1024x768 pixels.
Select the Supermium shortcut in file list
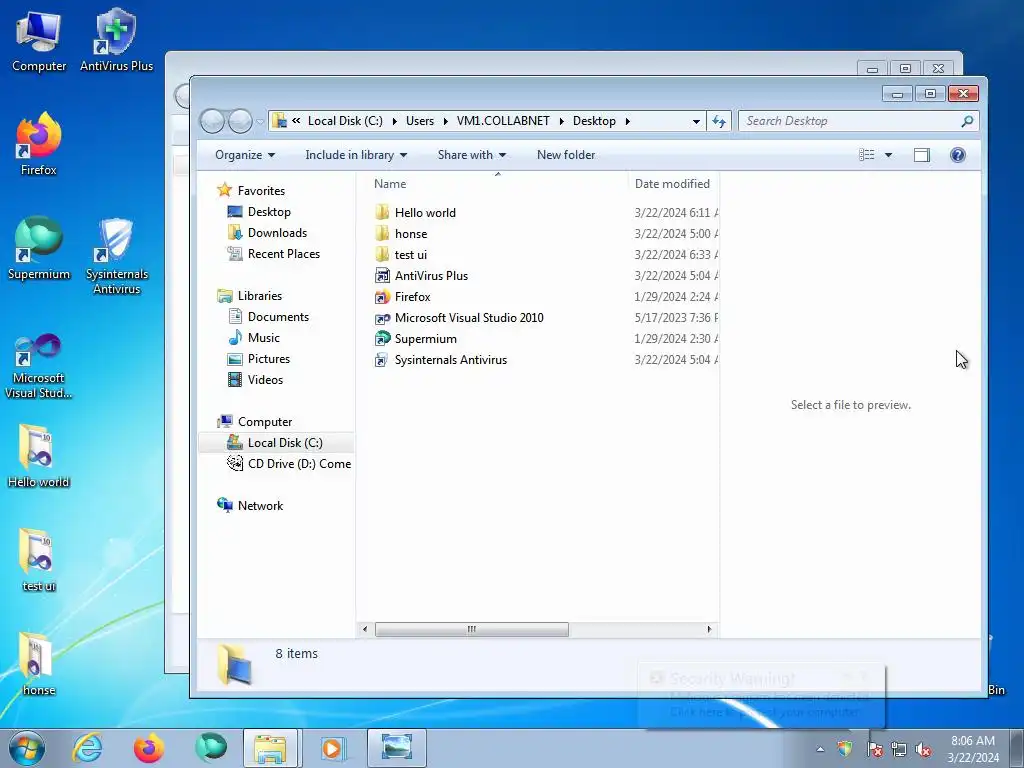pyautogui.click(x=425, y=338)
